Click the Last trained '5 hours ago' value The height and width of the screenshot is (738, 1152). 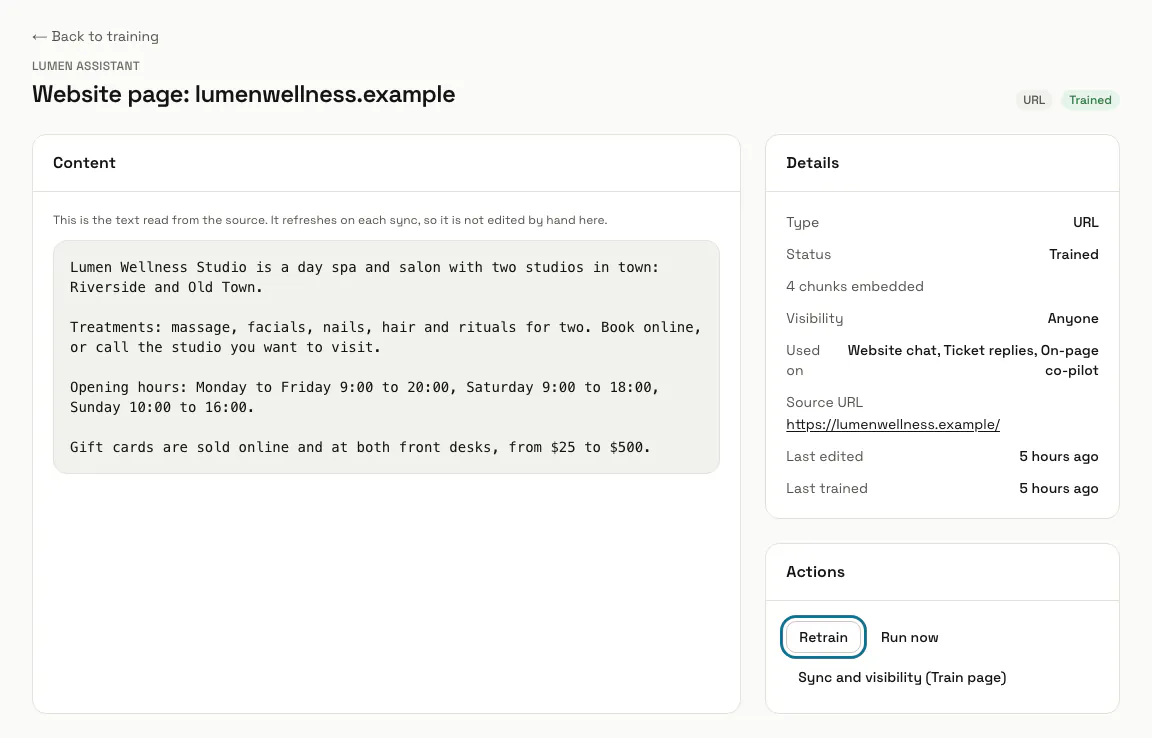tap(1058, 488)
